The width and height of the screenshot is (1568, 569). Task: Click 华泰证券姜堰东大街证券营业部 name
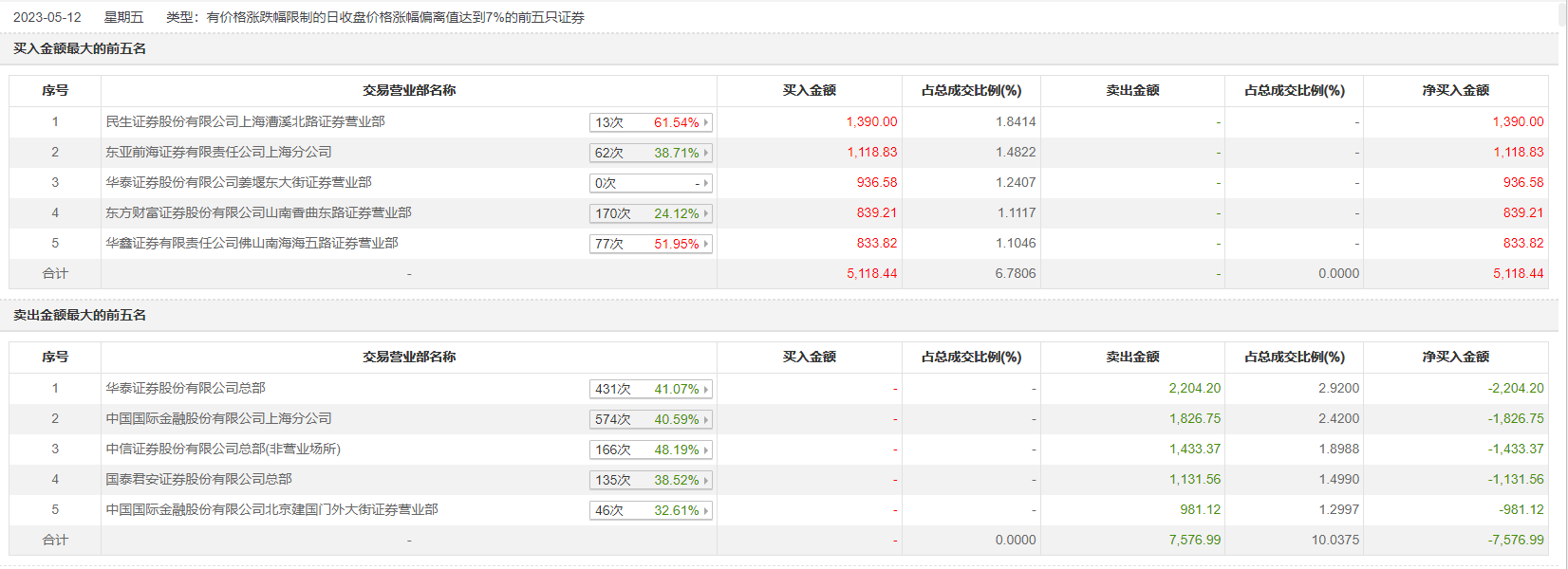pyautogui.click(x=238, y=183)
